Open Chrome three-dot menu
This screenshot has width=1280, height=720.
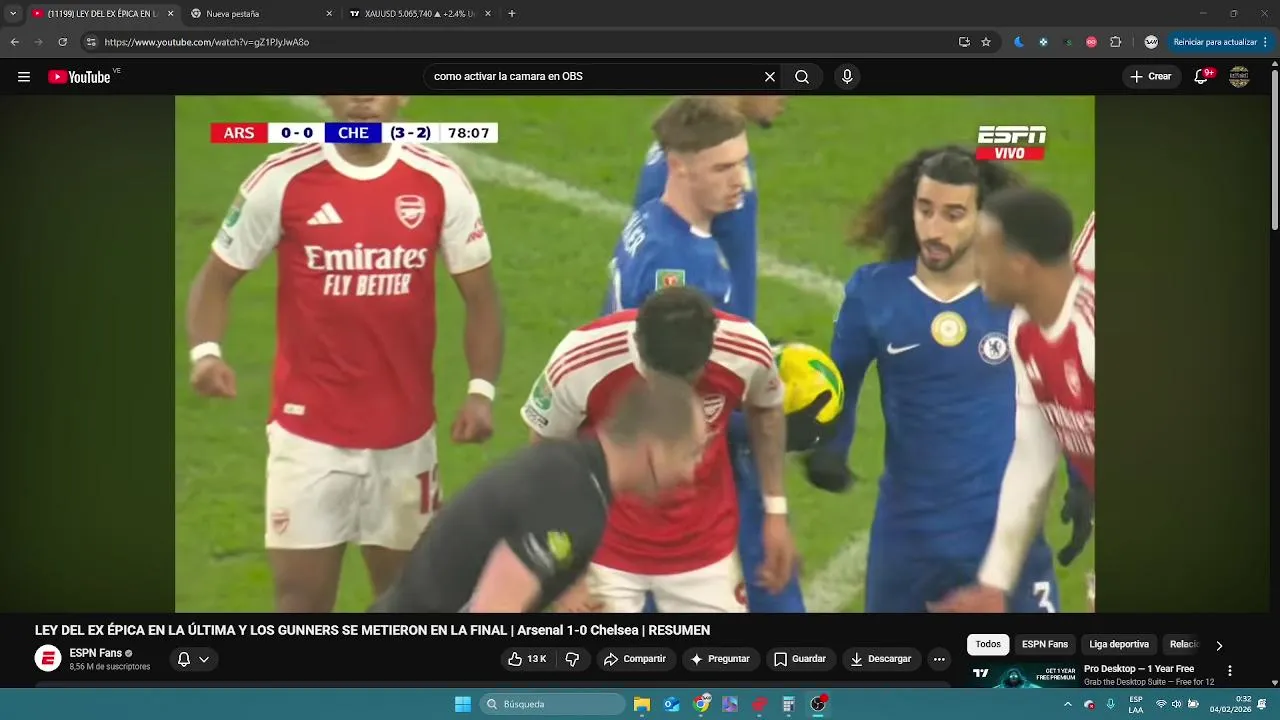coord(1266,42)
